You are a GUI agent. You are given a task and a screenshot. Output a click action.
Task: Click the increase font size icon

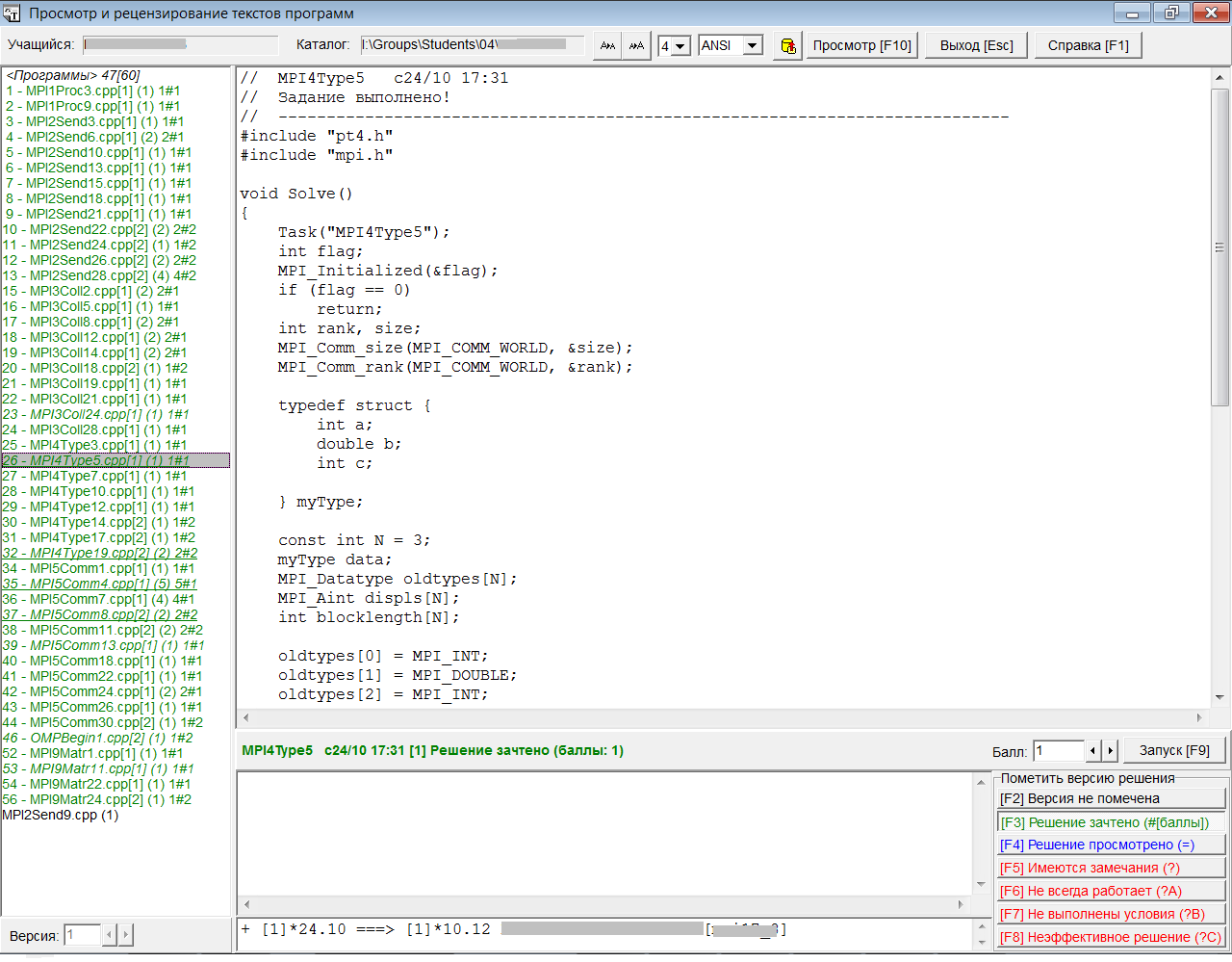click(636, 45)
